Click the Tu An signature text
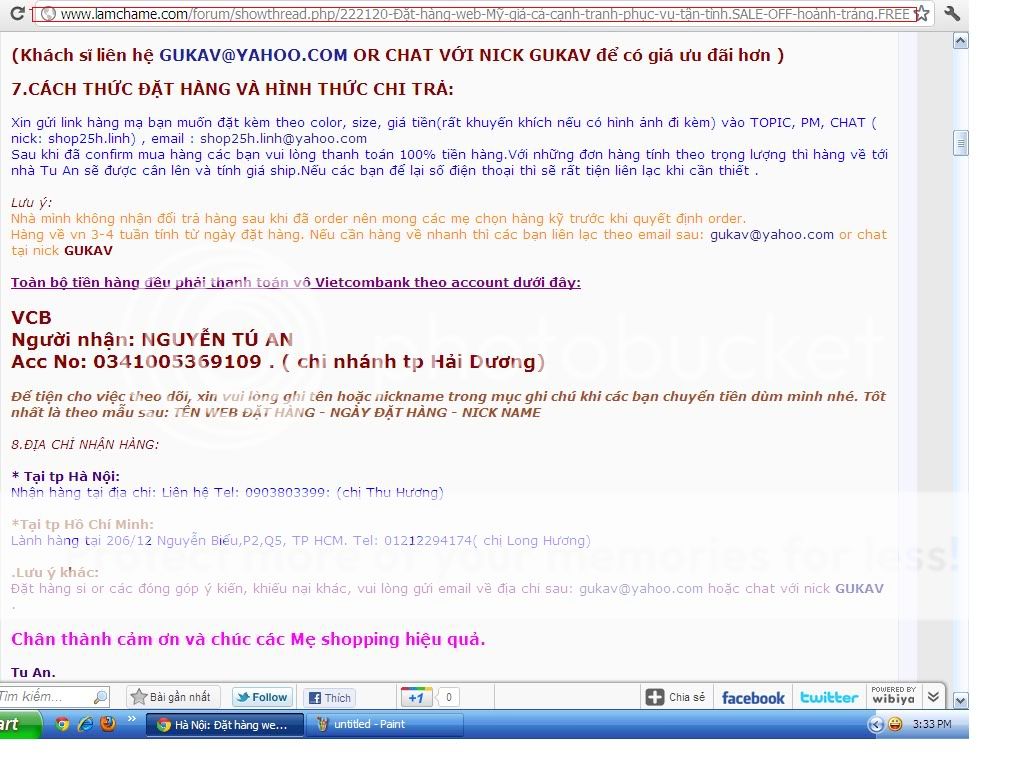Viewport: 1024px width, 768px height. click(33, 672)
